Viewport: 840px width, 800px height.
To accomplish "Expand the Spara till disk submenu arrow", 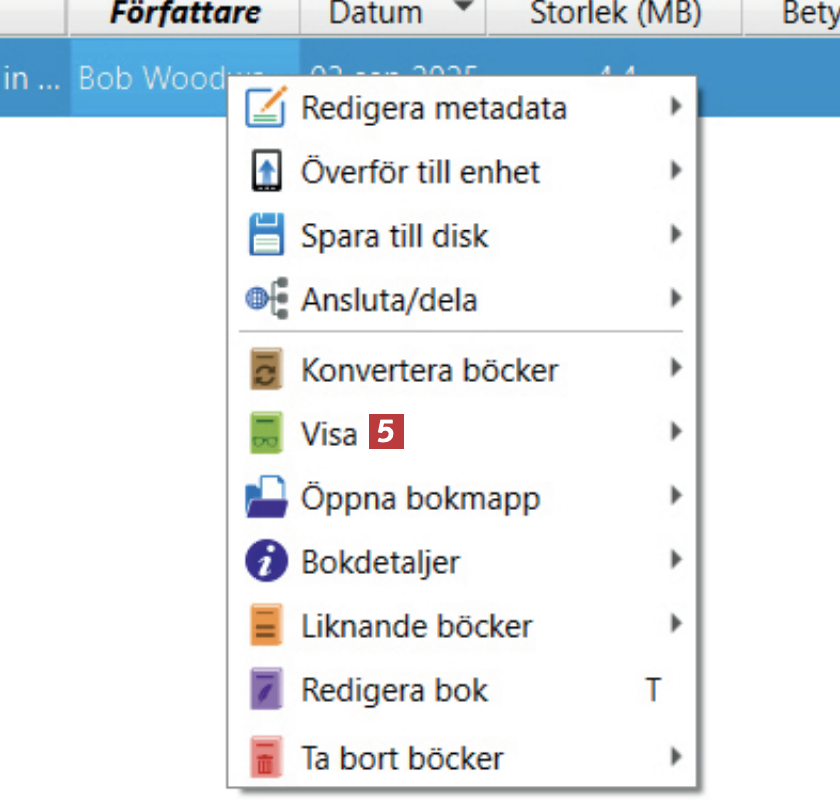I will (x=676, y=235).
